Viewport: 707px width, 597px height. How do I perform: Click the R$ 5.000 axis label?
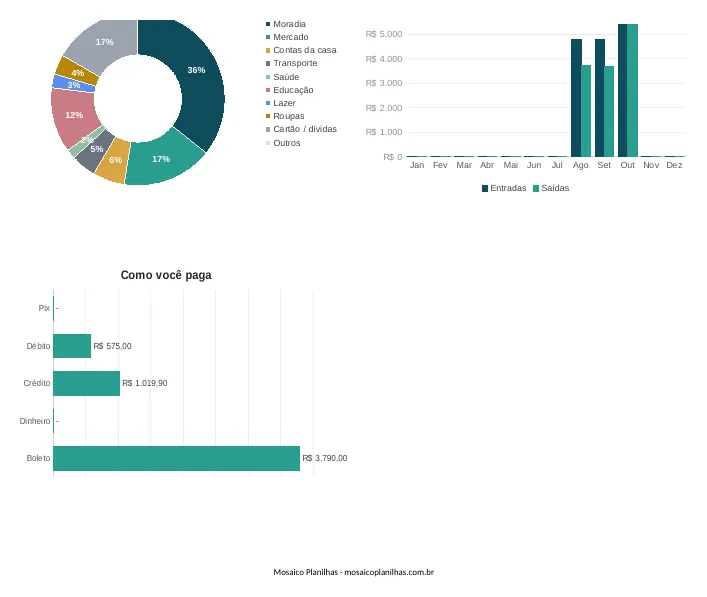(x=384, y=34)
